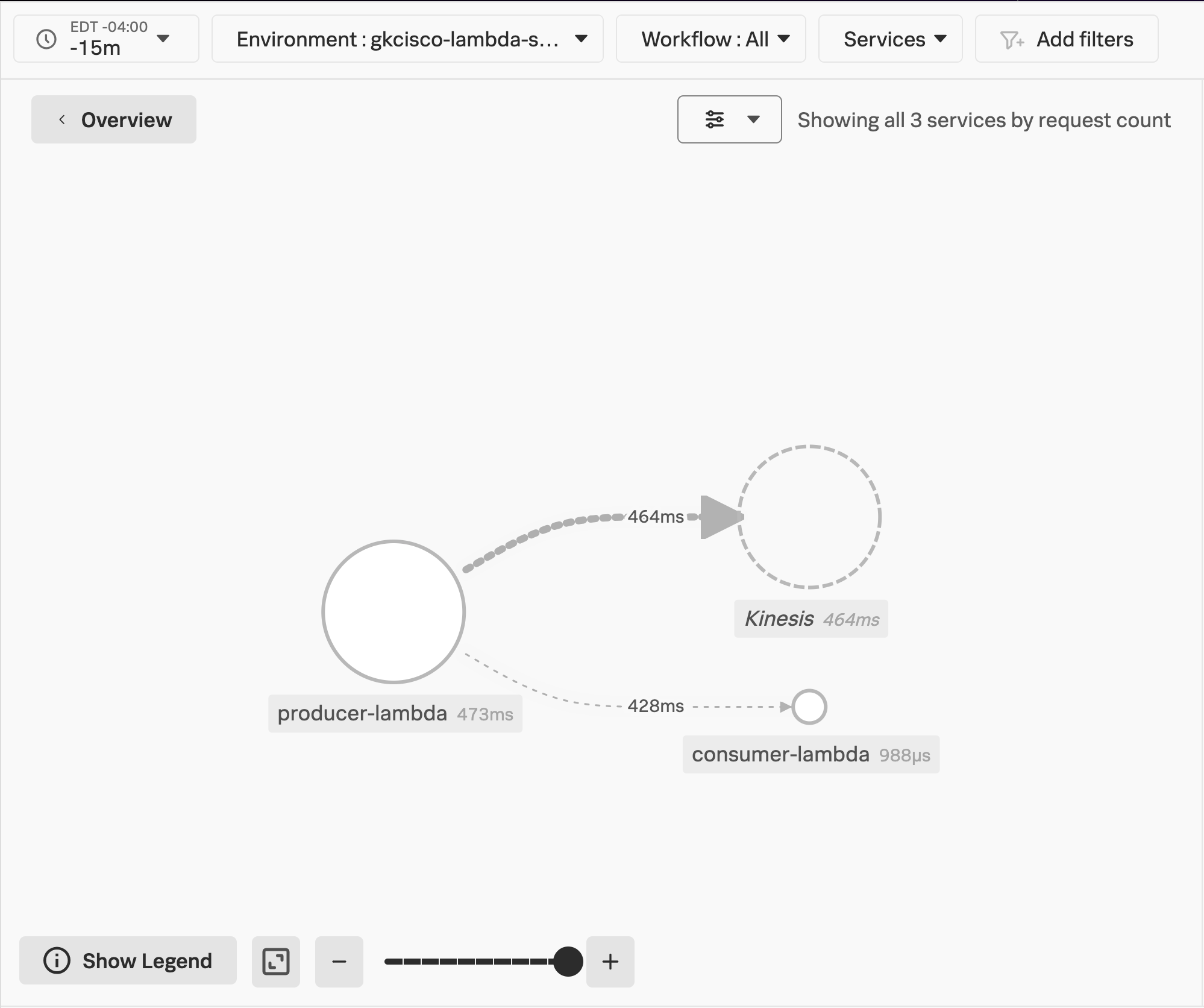Click the zoom out minus icon
This screenshot has height=1008, width=1204.
[339, 962]
